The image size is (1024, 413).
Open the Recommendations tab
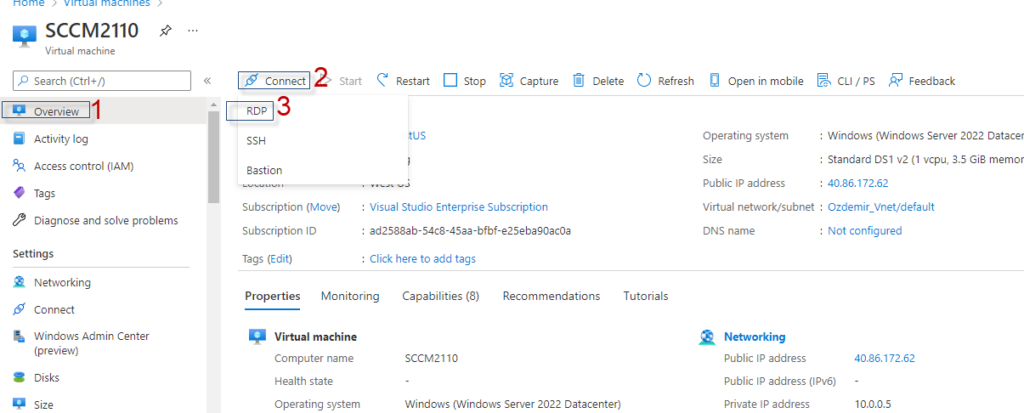551,296
